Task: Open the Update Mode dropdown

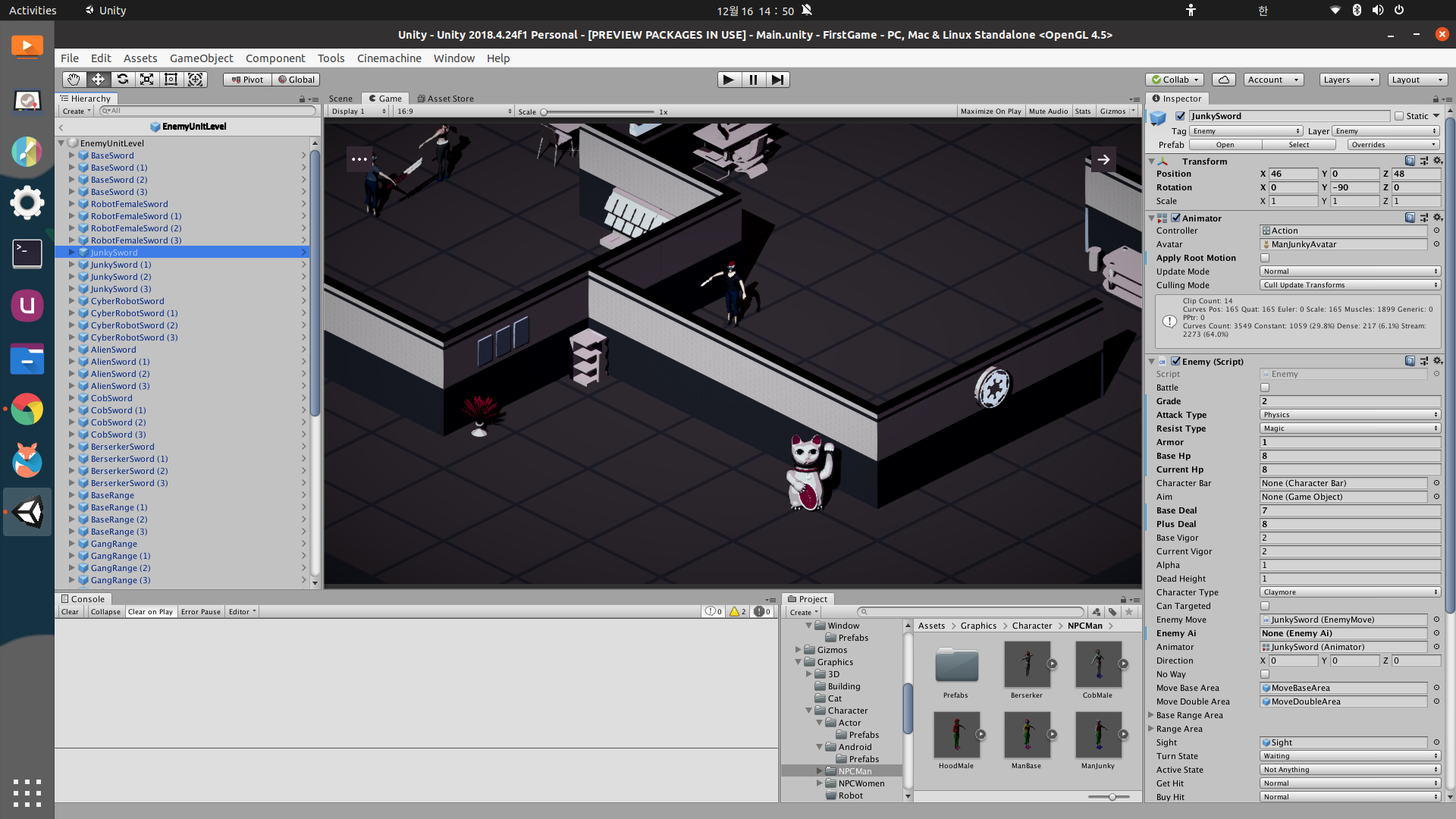Action: pyautogui.click(x=1350, y=271)
